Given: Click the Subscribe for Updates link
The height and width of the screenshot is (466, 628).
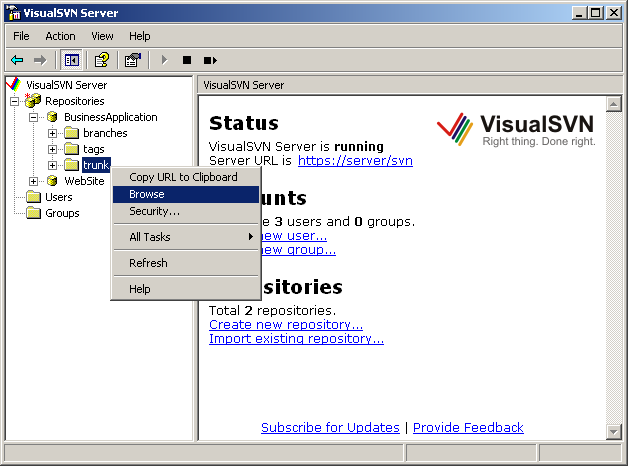Looking at the screenshot, I should tap(330, 428).
